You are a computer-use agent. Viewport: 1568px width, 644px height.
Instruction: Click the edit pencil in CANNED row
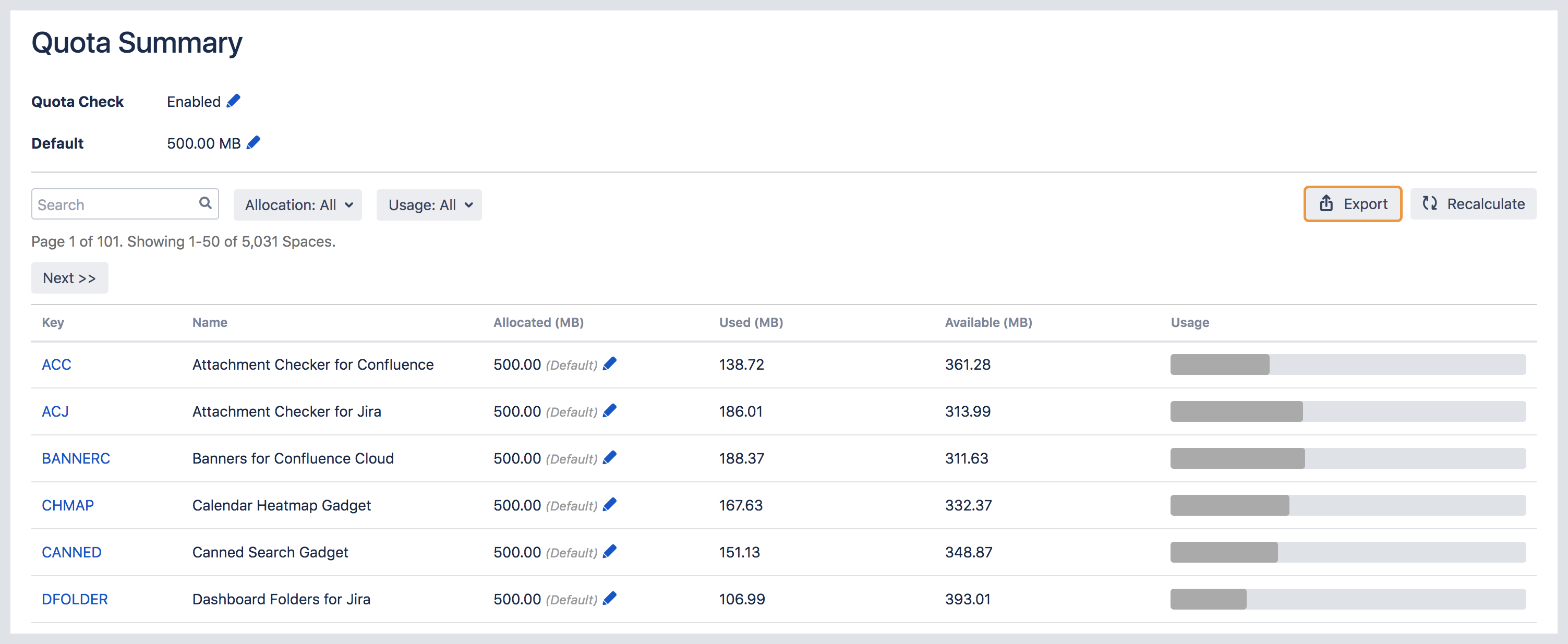tap(609, 552)
